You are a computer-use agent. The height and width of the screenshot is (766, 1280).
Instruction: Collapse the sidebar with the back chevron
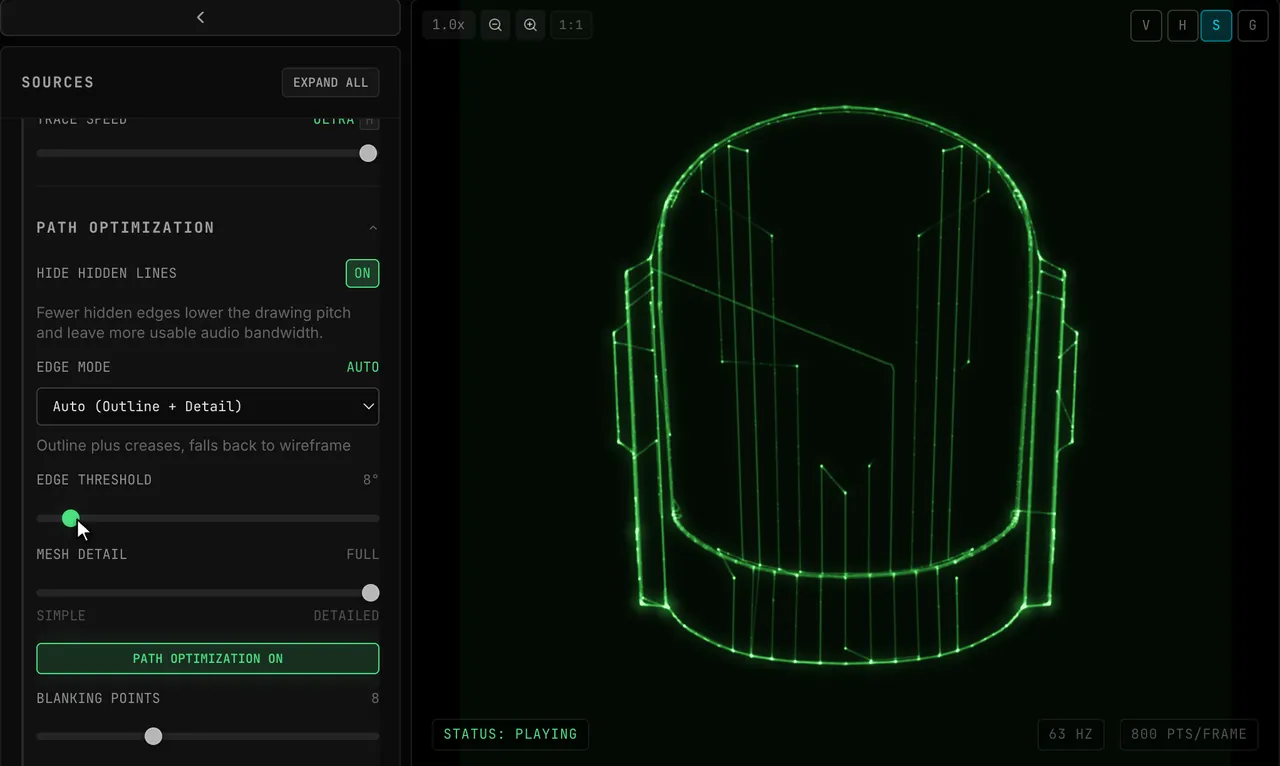[x=200, y=17]
